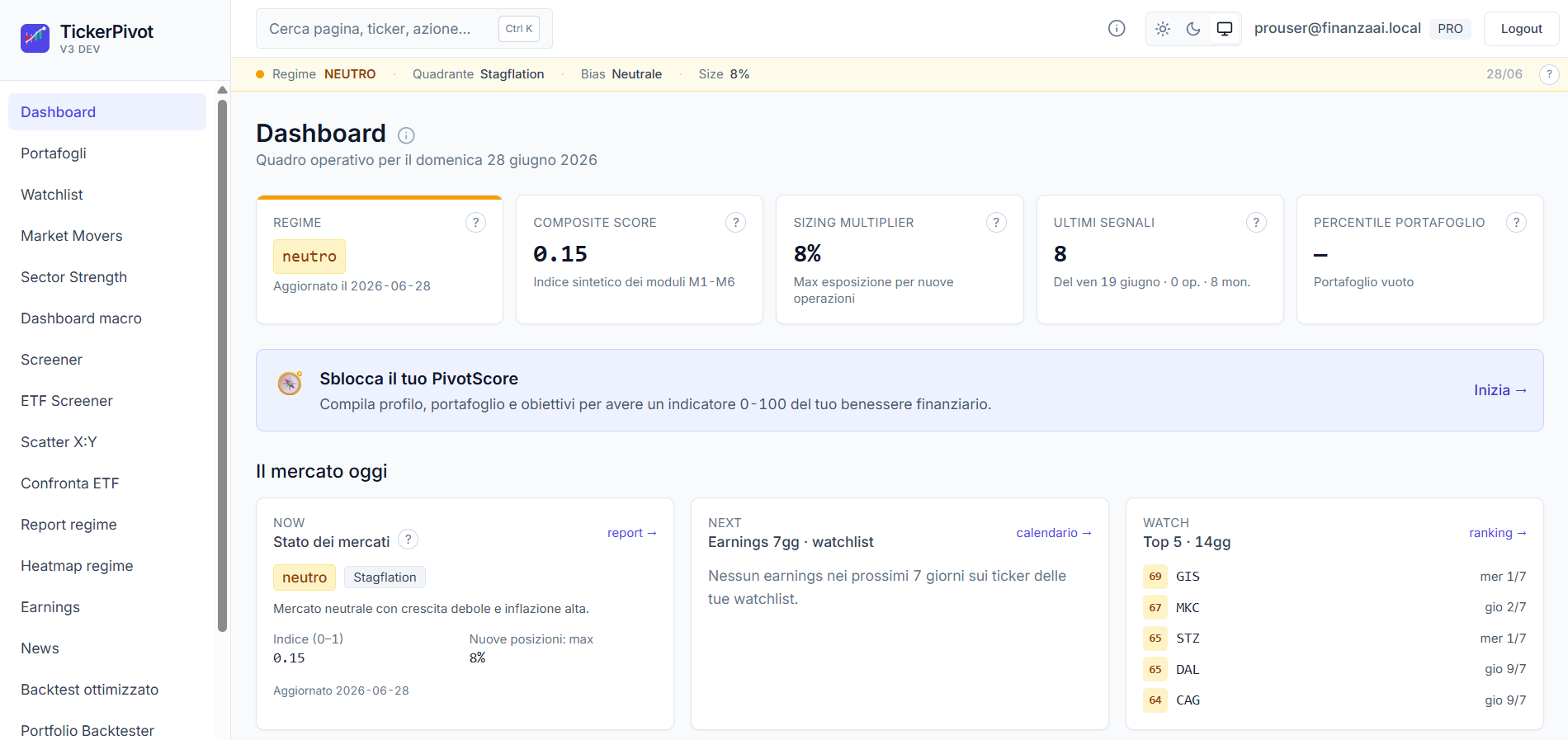Open Scatter X:Y in sidebar
Image resolution: width=1568 pixels, height=740 pixels.
(107, 442)
